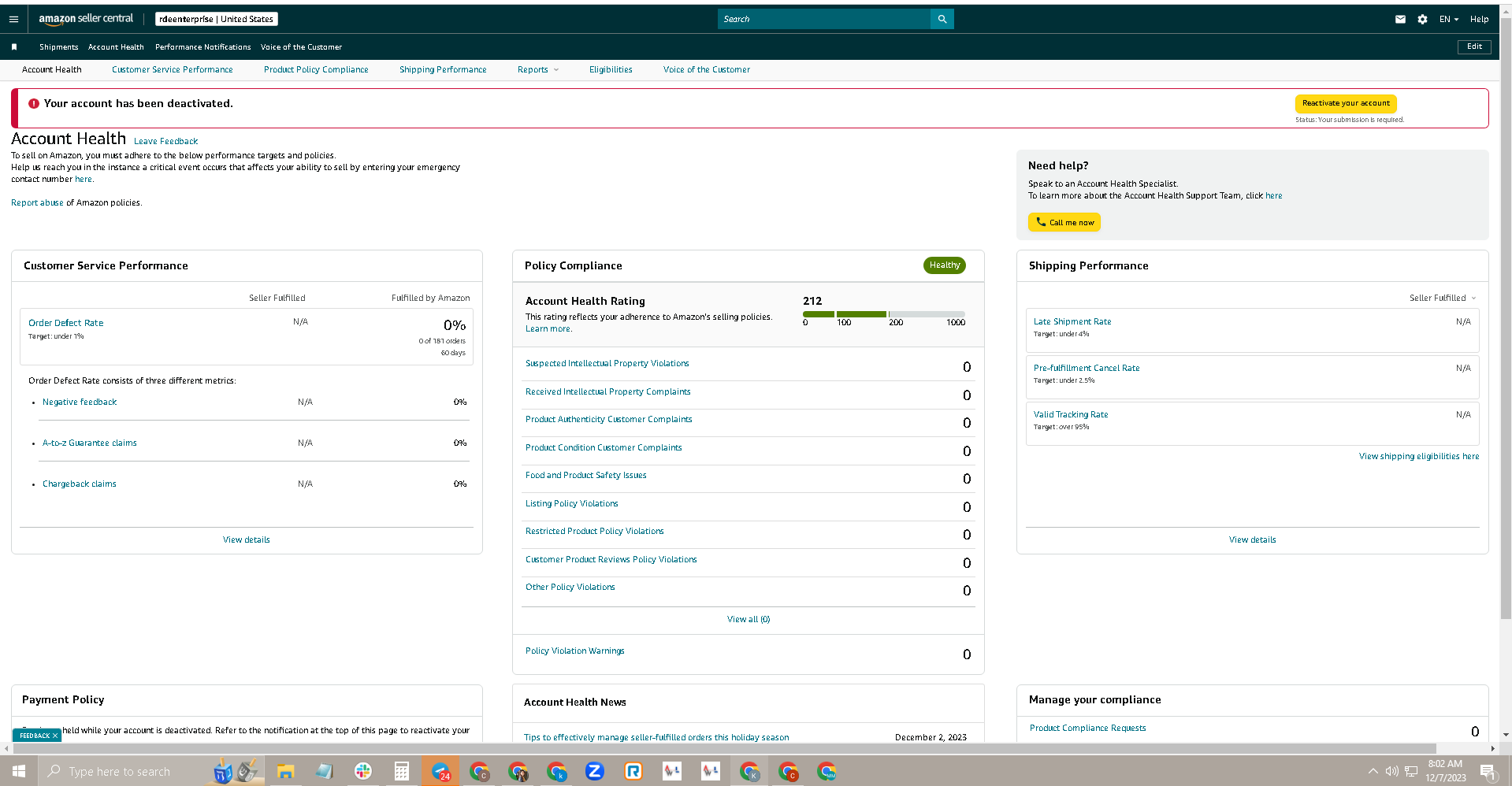The width and height of the screenshot is (1512, 786).
Task: Click the Call me now button
Action: [1064, 222]
